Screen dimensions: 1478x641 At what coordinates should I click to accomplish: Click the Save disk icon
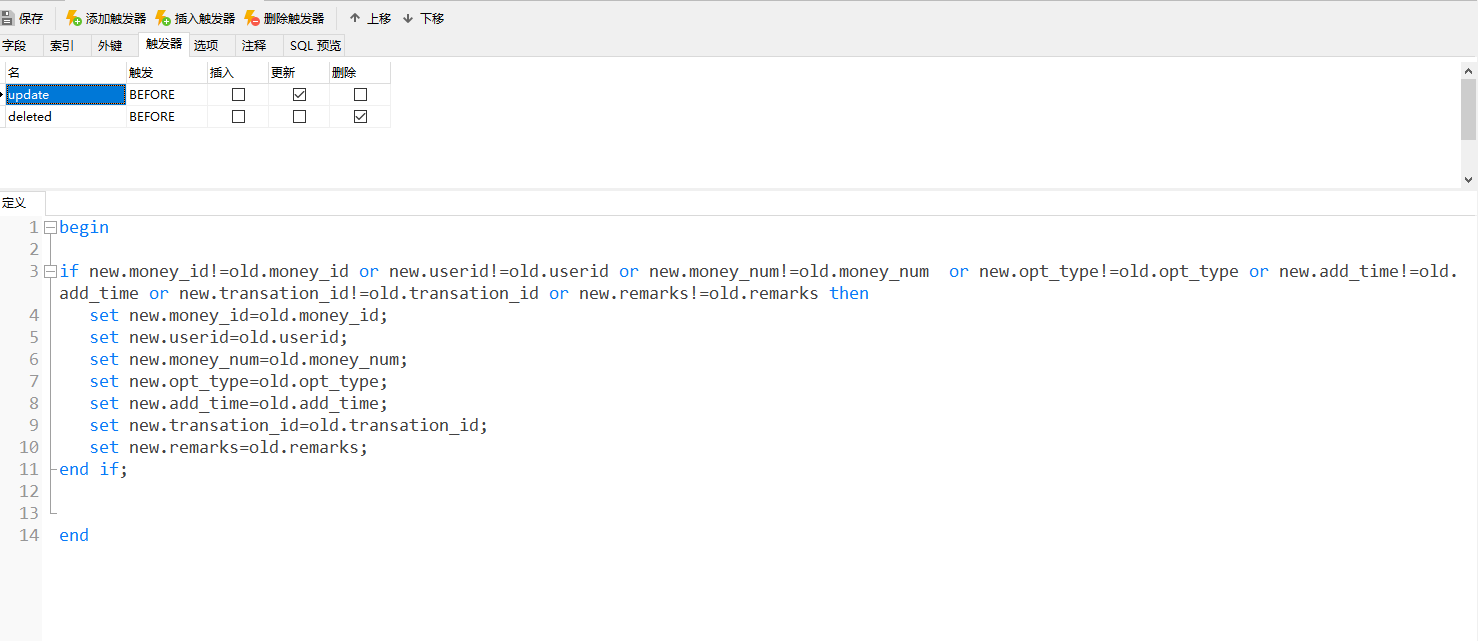pyautogui.click(x=8, y=18)
